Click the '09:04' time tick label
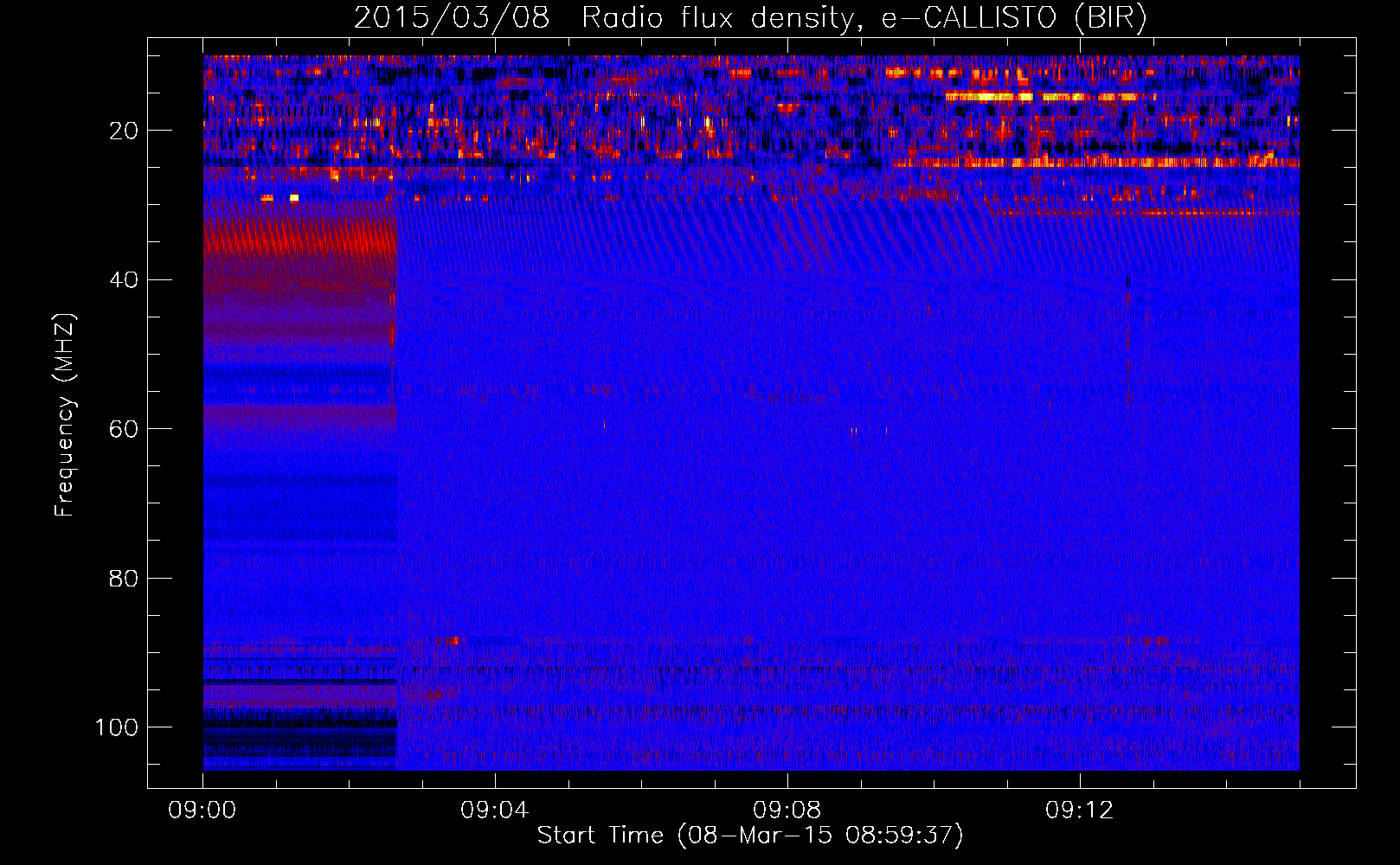The width and height of the screenshot is (1400, 865). point(495,811)
